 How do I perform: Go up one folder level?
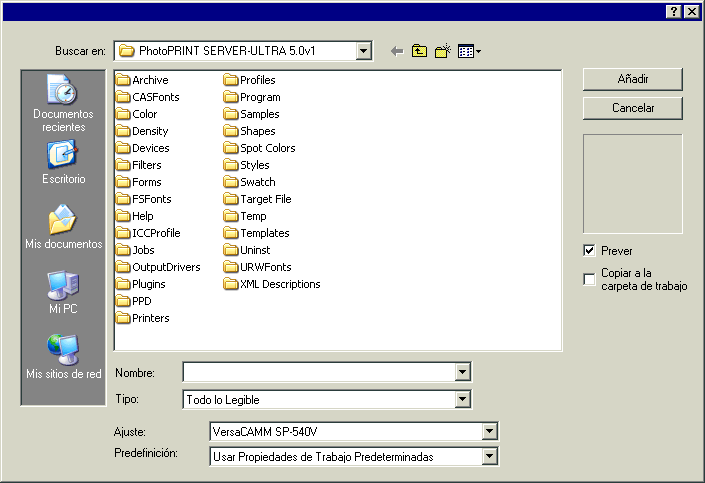[419, 51]
